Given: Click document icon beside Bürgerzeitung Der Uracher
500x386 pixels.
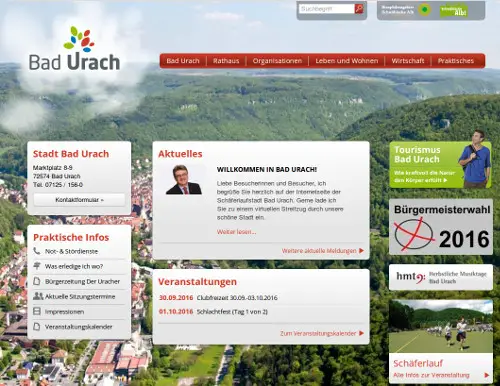Looking at the screenshot, I should (x=37, y=281).
